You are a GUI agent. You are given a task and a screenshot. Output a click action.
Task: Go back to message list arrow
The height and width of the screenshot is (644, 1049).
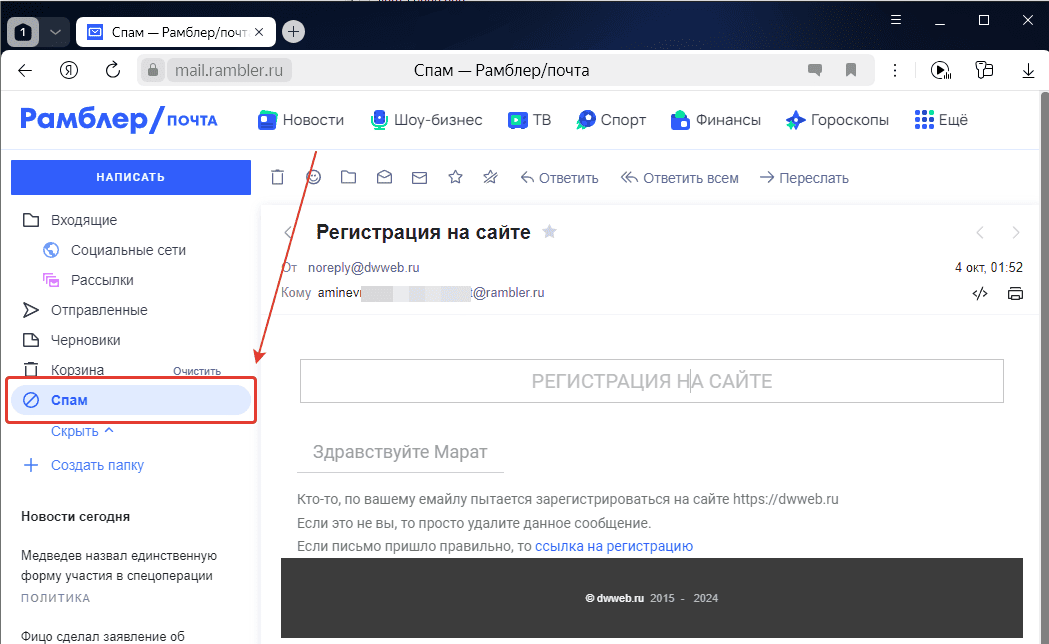tap(289, 233)
